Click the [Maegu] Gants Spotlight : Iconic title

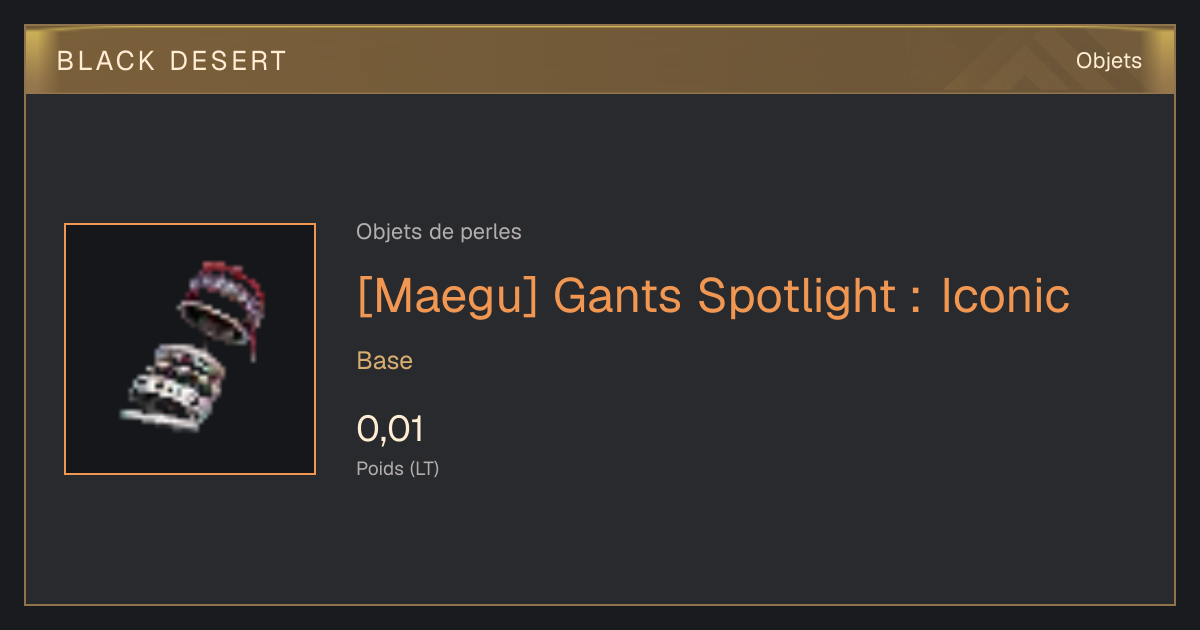click(x=713, y=296)
